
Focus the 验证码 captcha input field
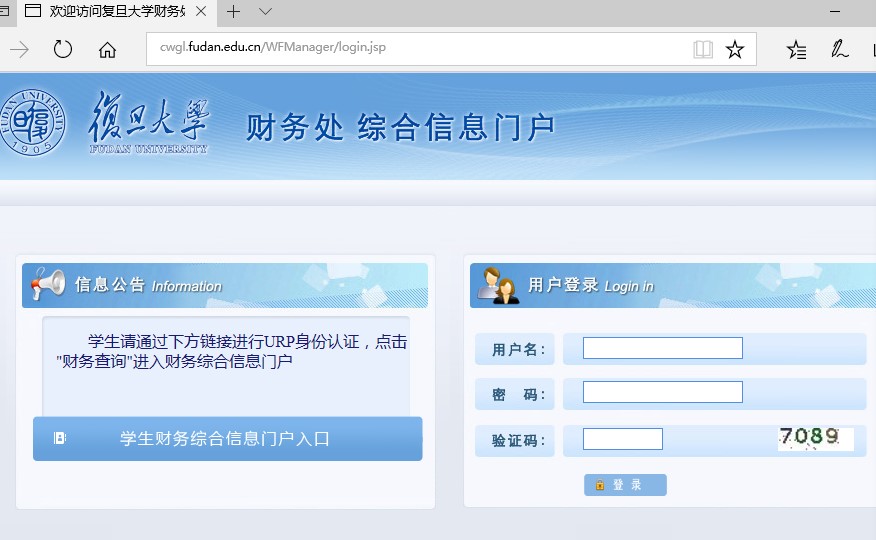point(623,439)
